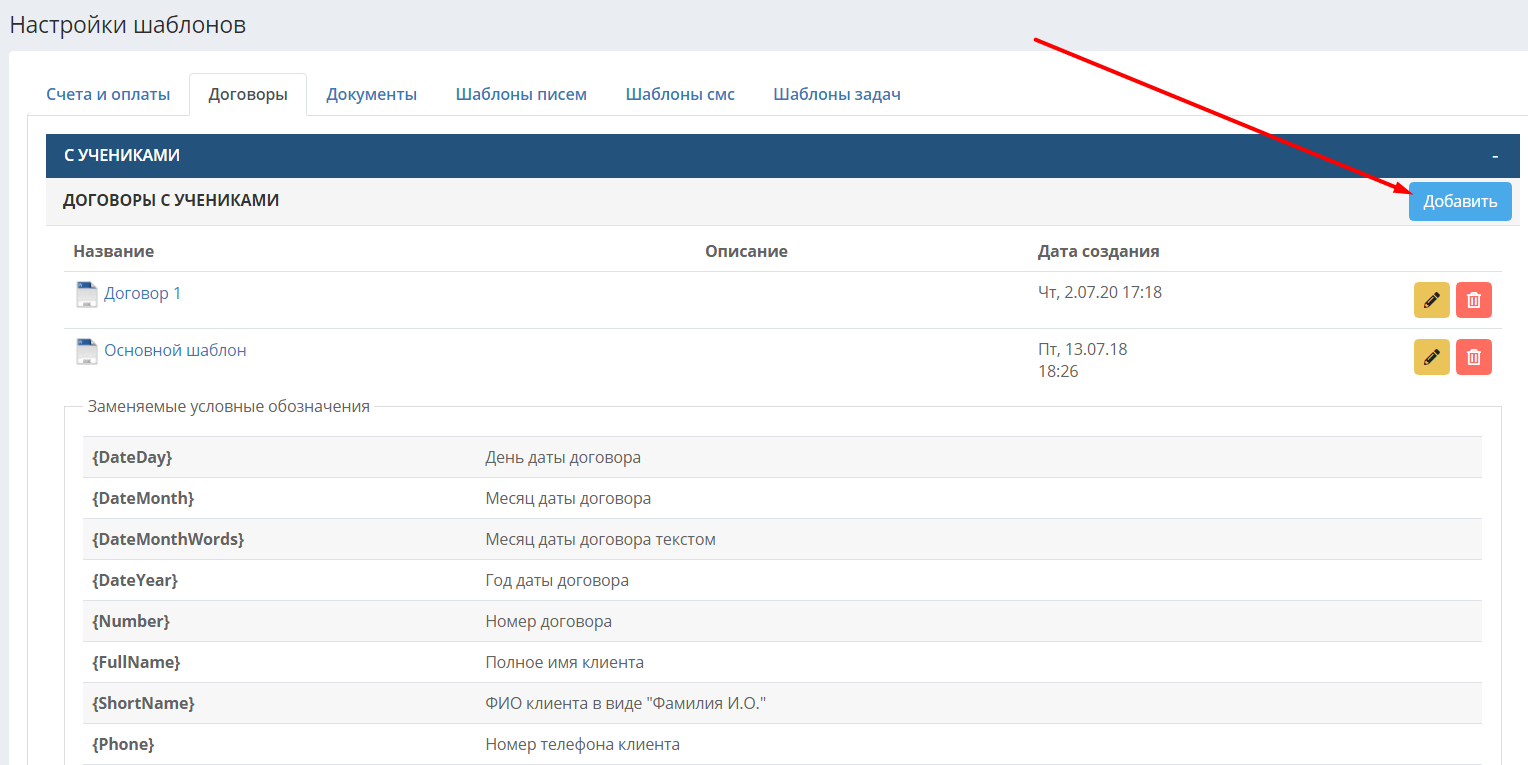Click the description Месяц даты договора текстом
Viewport: 1528px width, 765px height.
(601, 539)
